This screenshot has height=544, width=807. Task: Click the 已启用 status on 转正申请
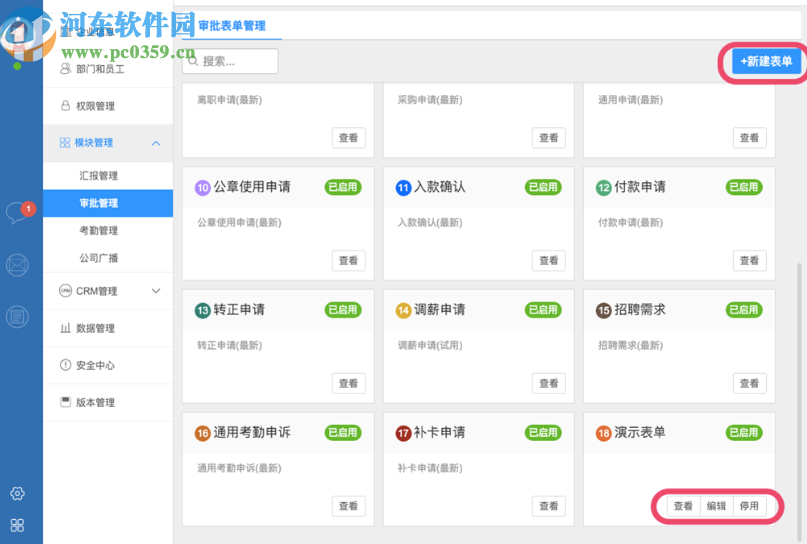343,310
